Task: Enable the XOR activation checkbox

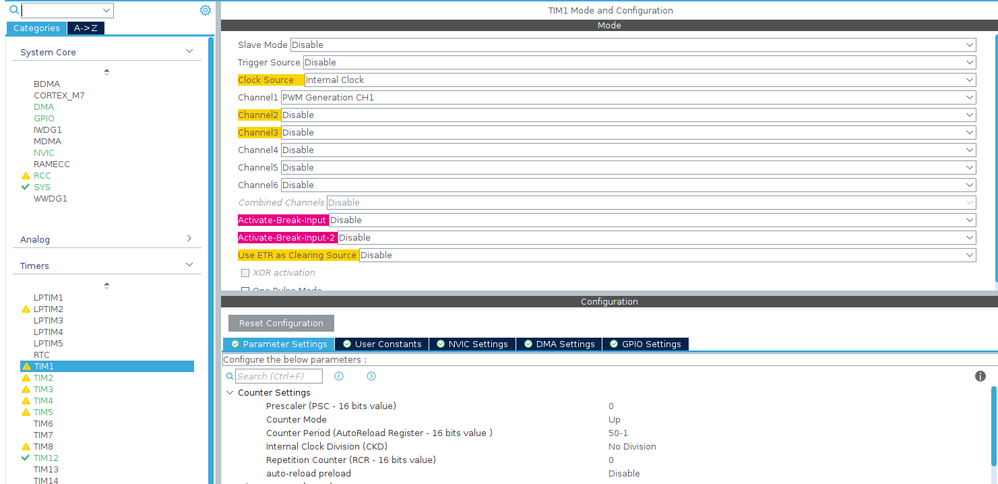Action: pos(245,273)
